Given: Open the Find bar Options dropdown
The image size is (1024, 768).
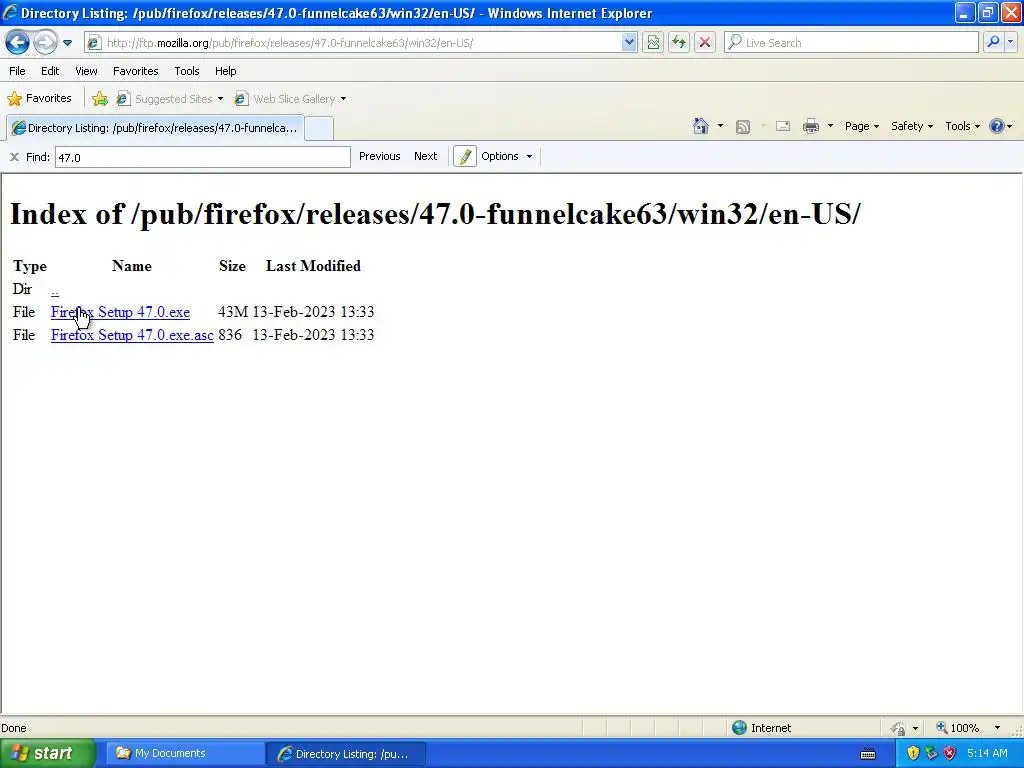Looking at the screenshot, I should pos(506,156).
